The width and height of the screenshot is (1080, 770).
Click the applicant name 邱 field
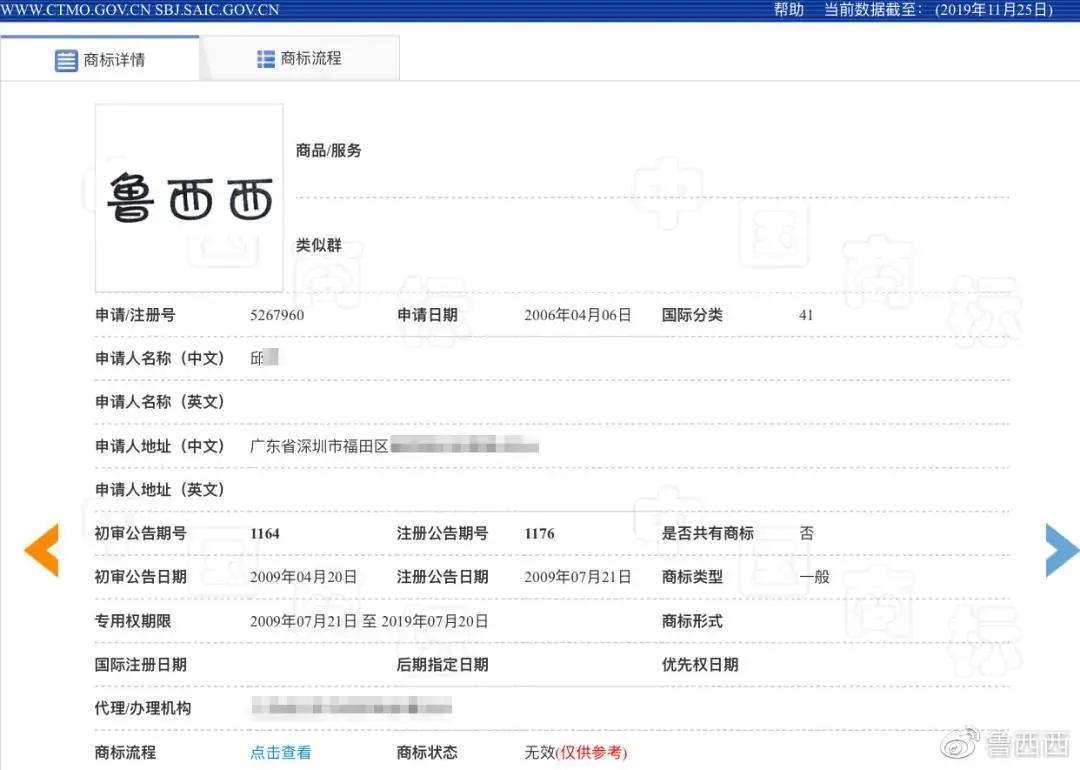[262, 358]
